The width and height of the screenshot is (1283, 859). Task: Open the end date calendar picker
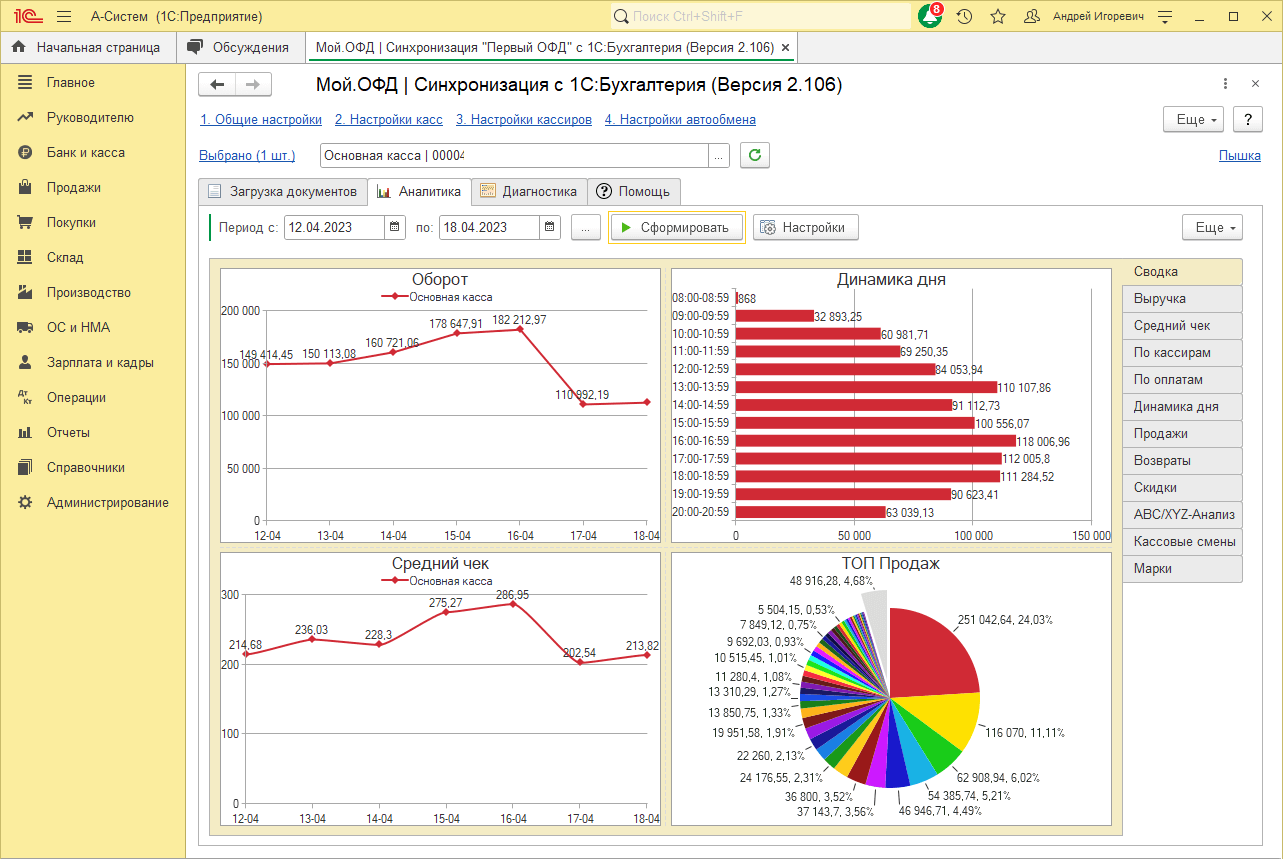[x=550, y=227]
